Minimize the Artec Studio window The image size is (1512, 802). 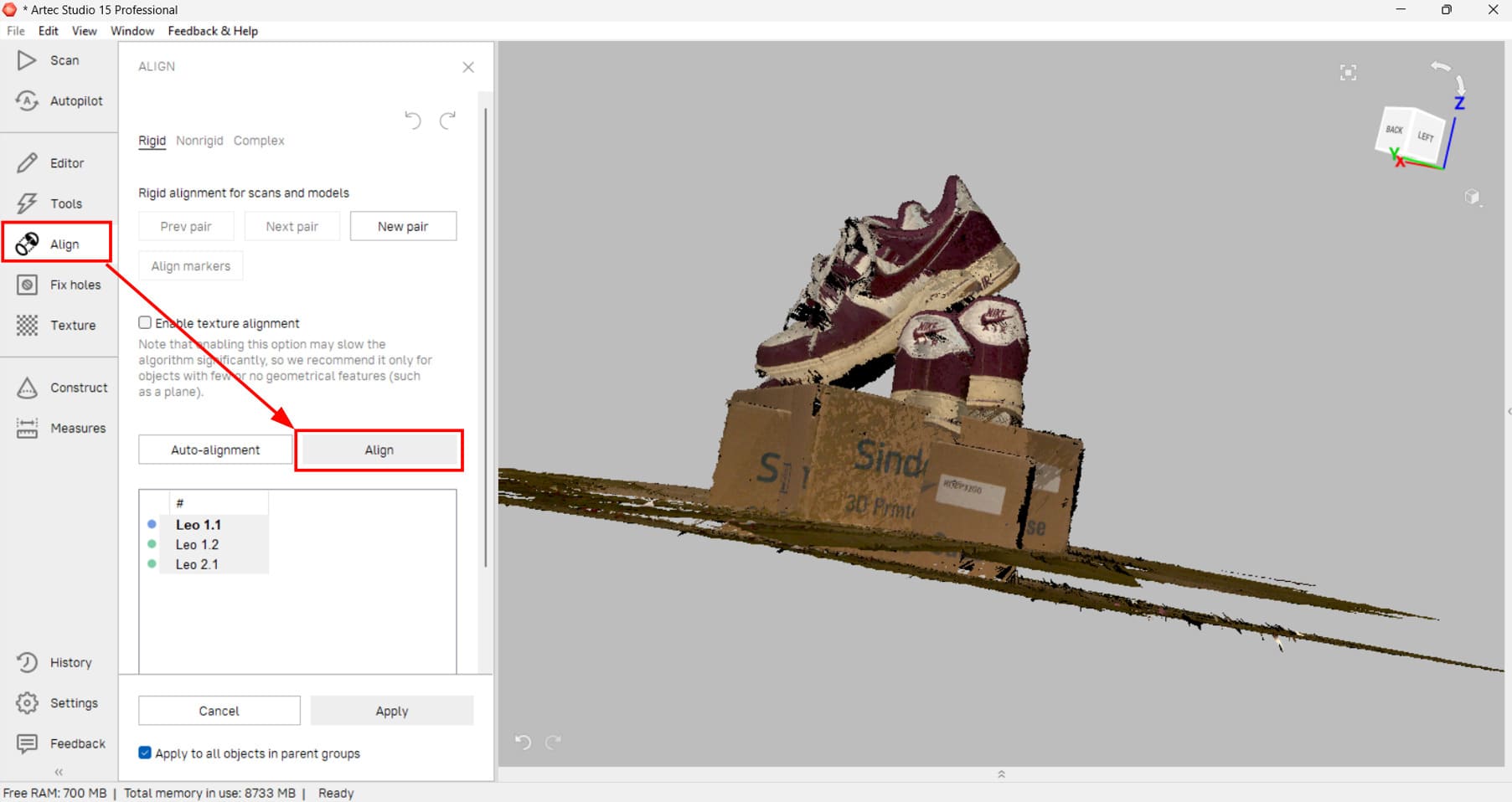tap(1401, 10)
